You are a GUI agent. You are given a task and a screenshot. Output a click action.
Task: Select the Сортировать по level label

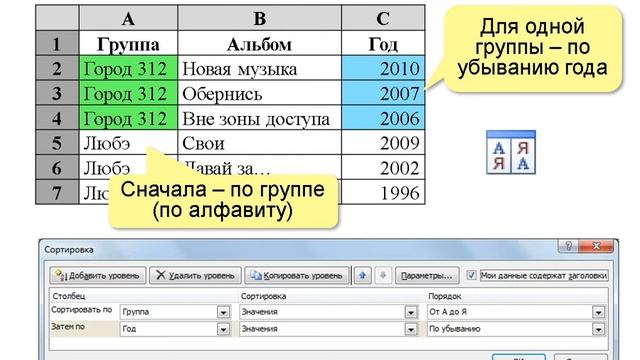click(x=82, y=310)
